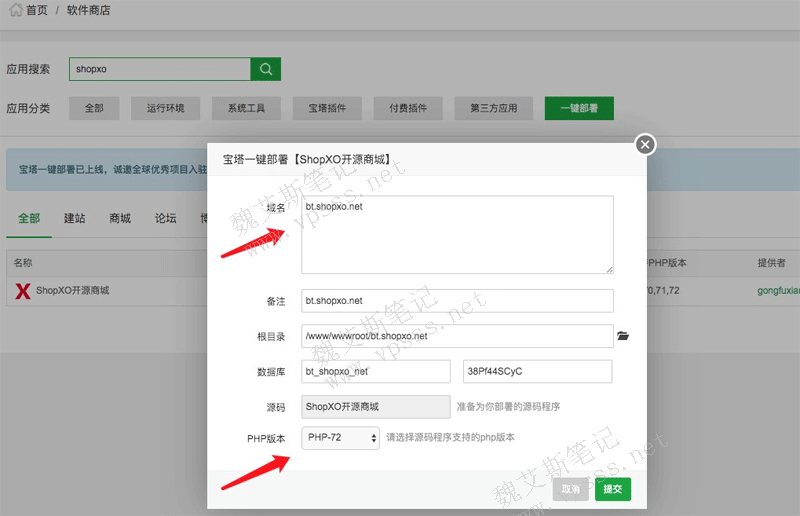
Task: Click the green search magnifier button
Action: (265, 69)
